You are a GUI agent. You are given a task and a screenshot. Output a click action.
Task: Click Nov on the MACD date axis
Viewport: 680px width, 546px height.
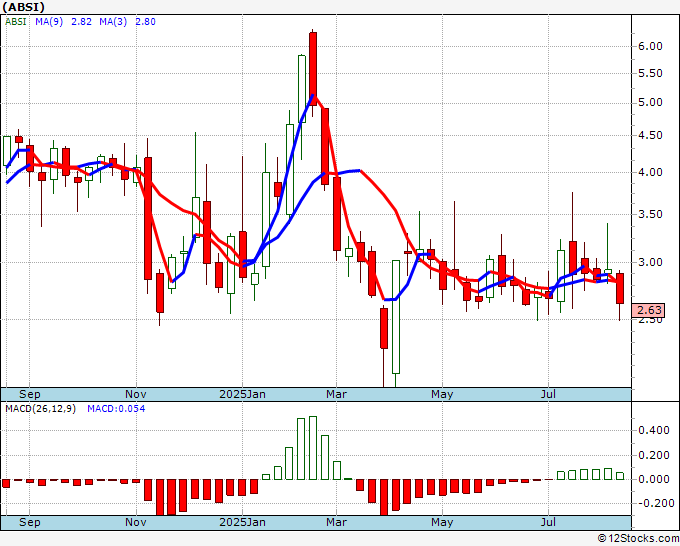[x=136, y=522]
